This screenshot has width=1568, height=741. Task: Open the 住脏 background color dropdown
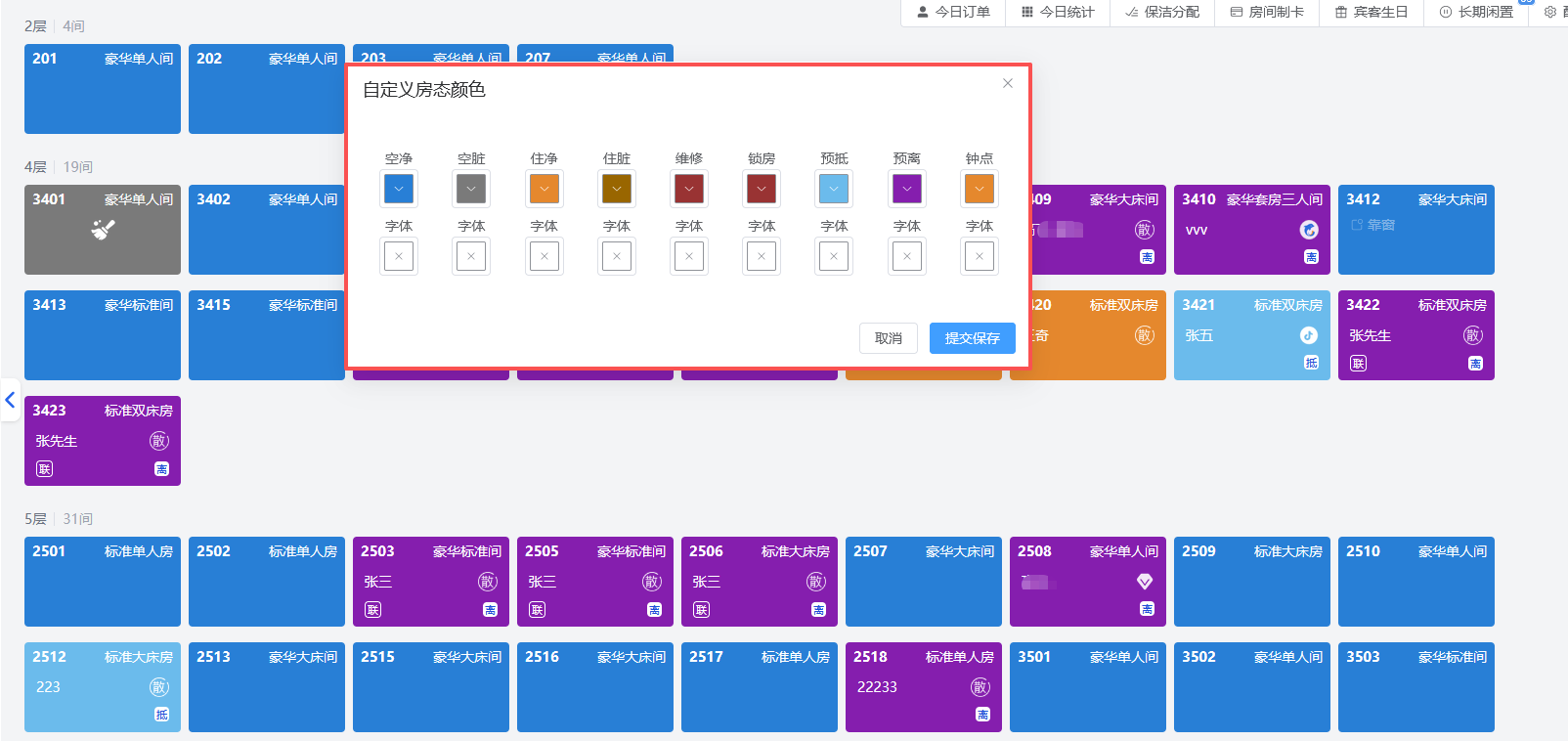[617, 189]
